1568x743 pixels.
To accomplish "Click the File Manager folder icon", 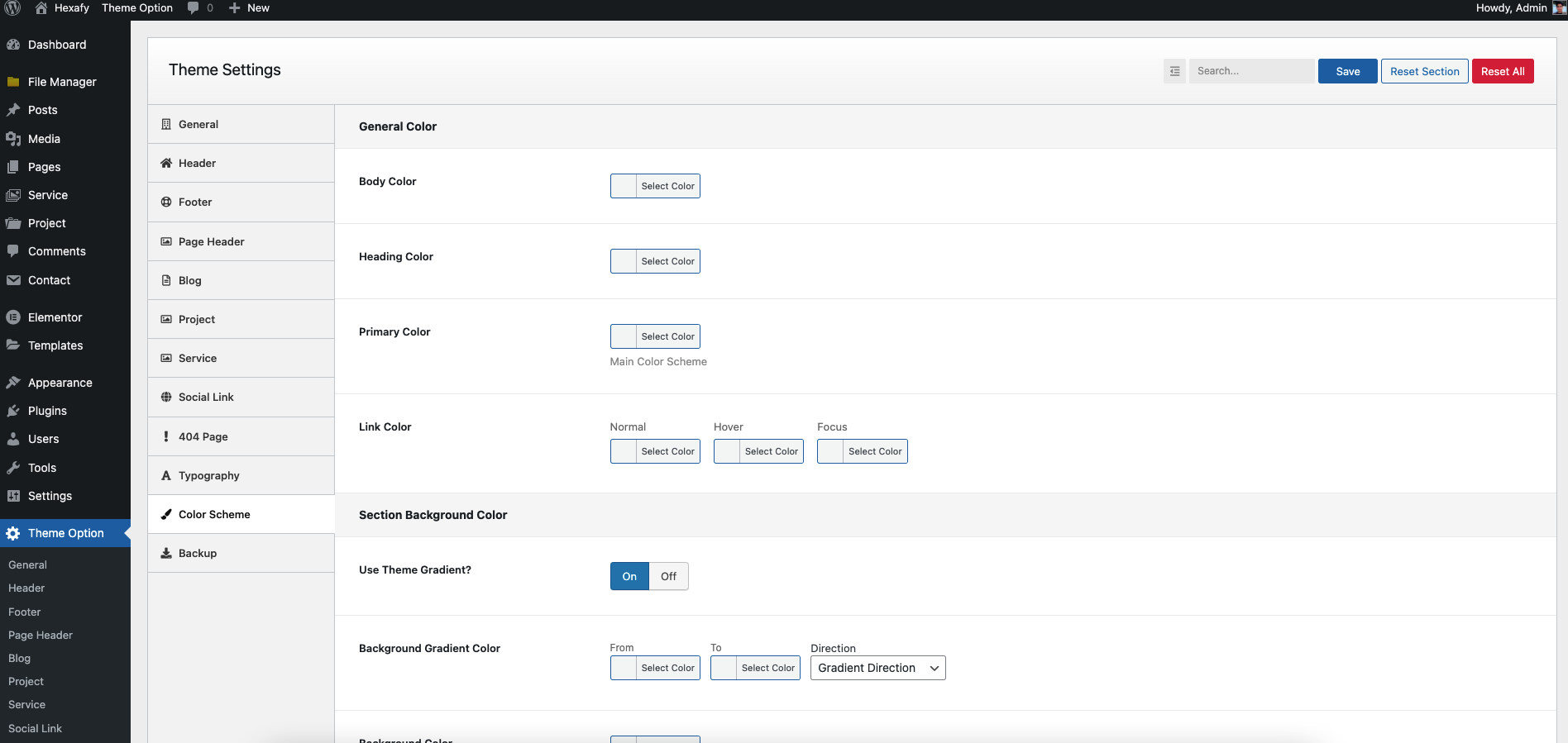I will coord(13,82).
